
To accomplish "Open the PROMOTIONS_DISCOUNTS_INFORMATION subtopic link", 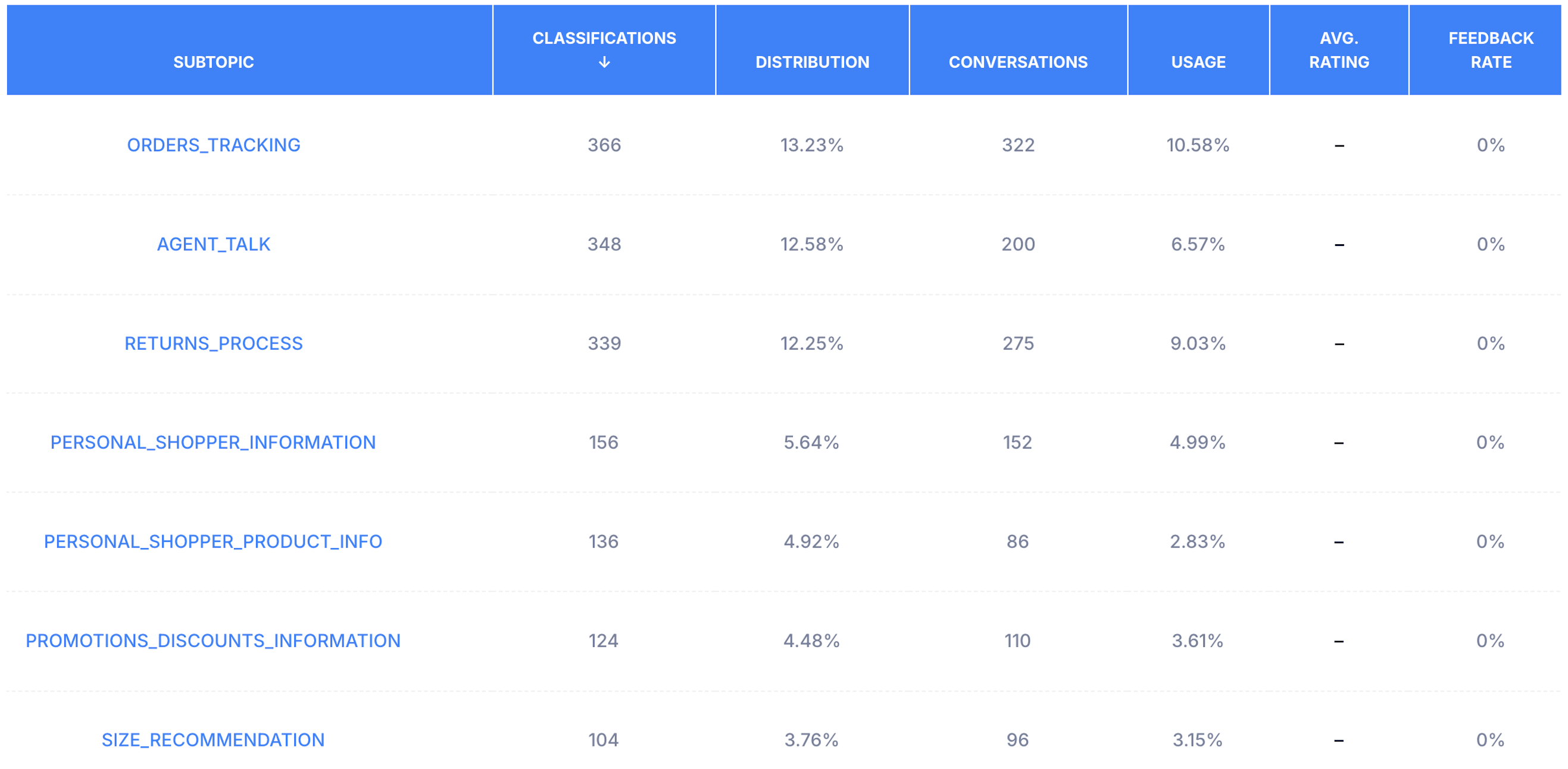I will [x=213, y=640].
